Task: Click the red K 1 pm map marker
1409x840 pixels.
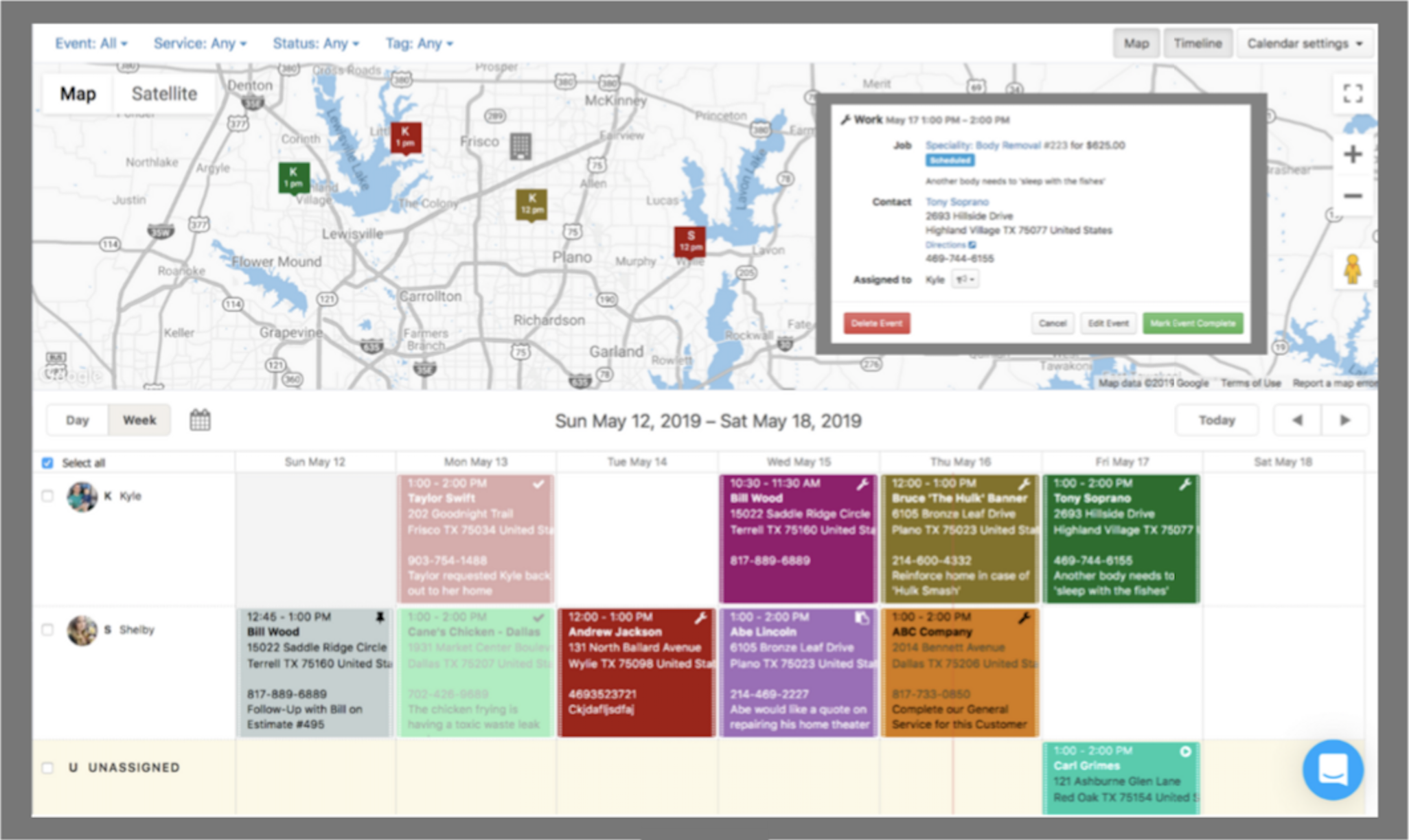Action: tap(406, 137)
